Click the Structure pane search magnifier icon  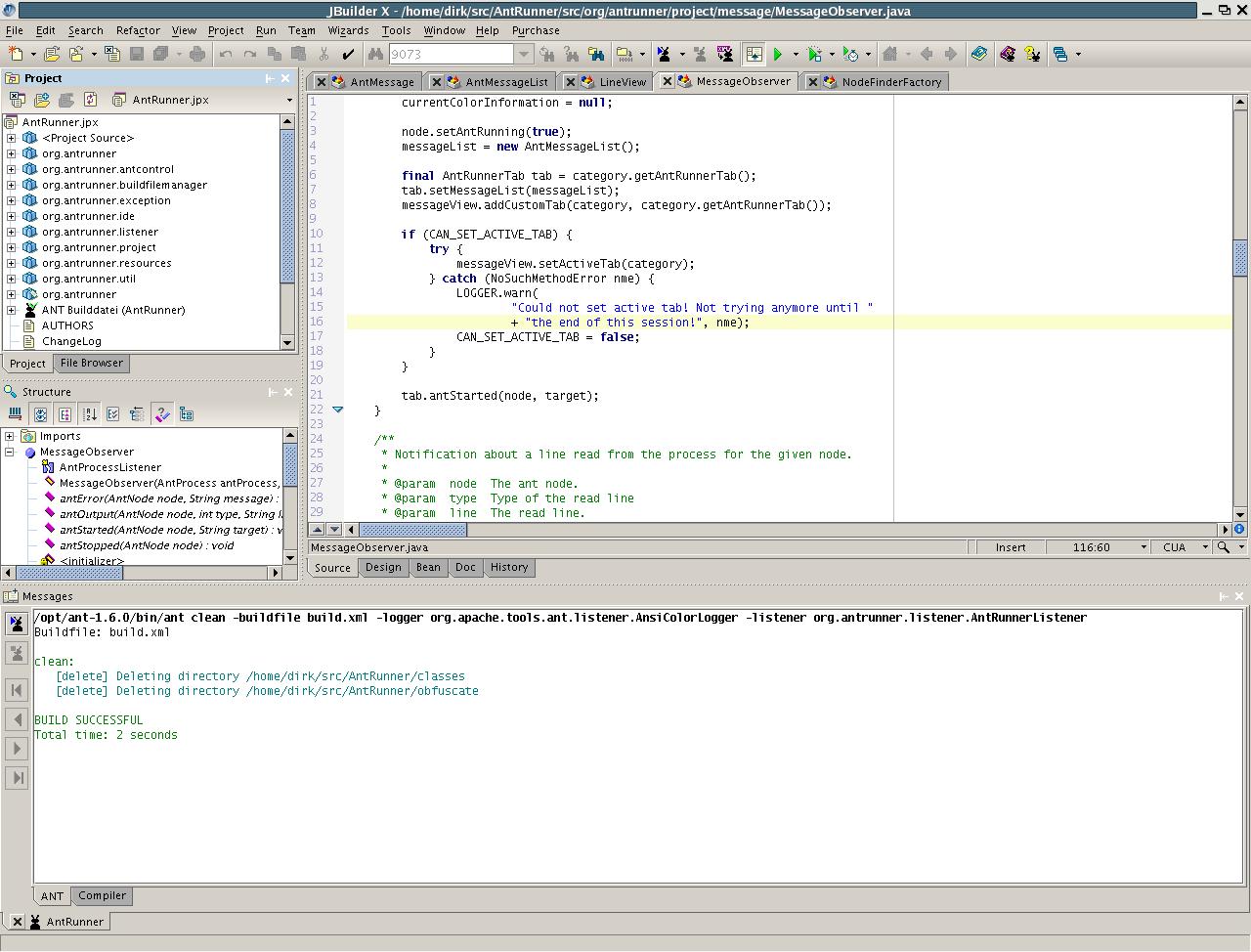tap(11, 392)
